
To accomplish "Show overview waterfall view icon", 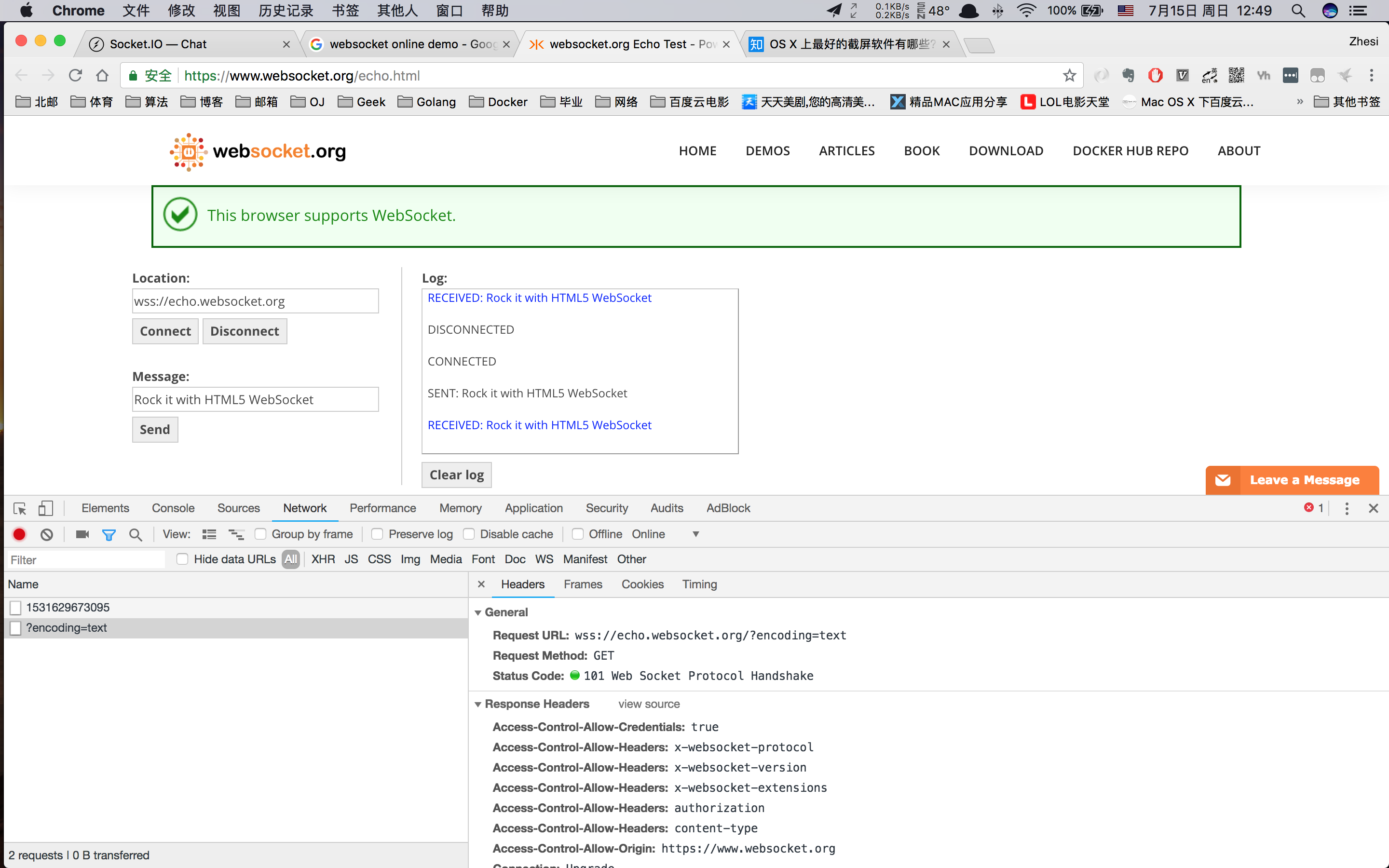I will point(236,534).
